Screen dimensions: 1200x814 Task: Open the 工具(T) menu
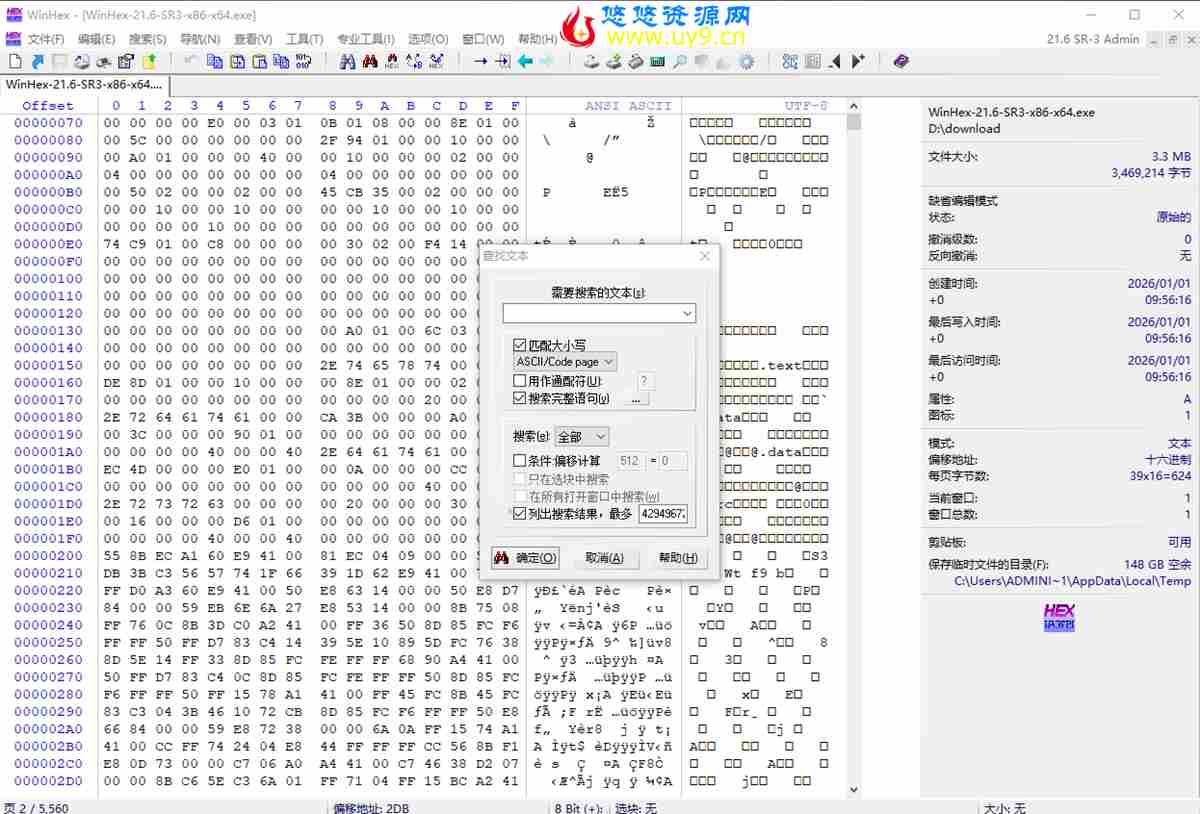(305, 38)
